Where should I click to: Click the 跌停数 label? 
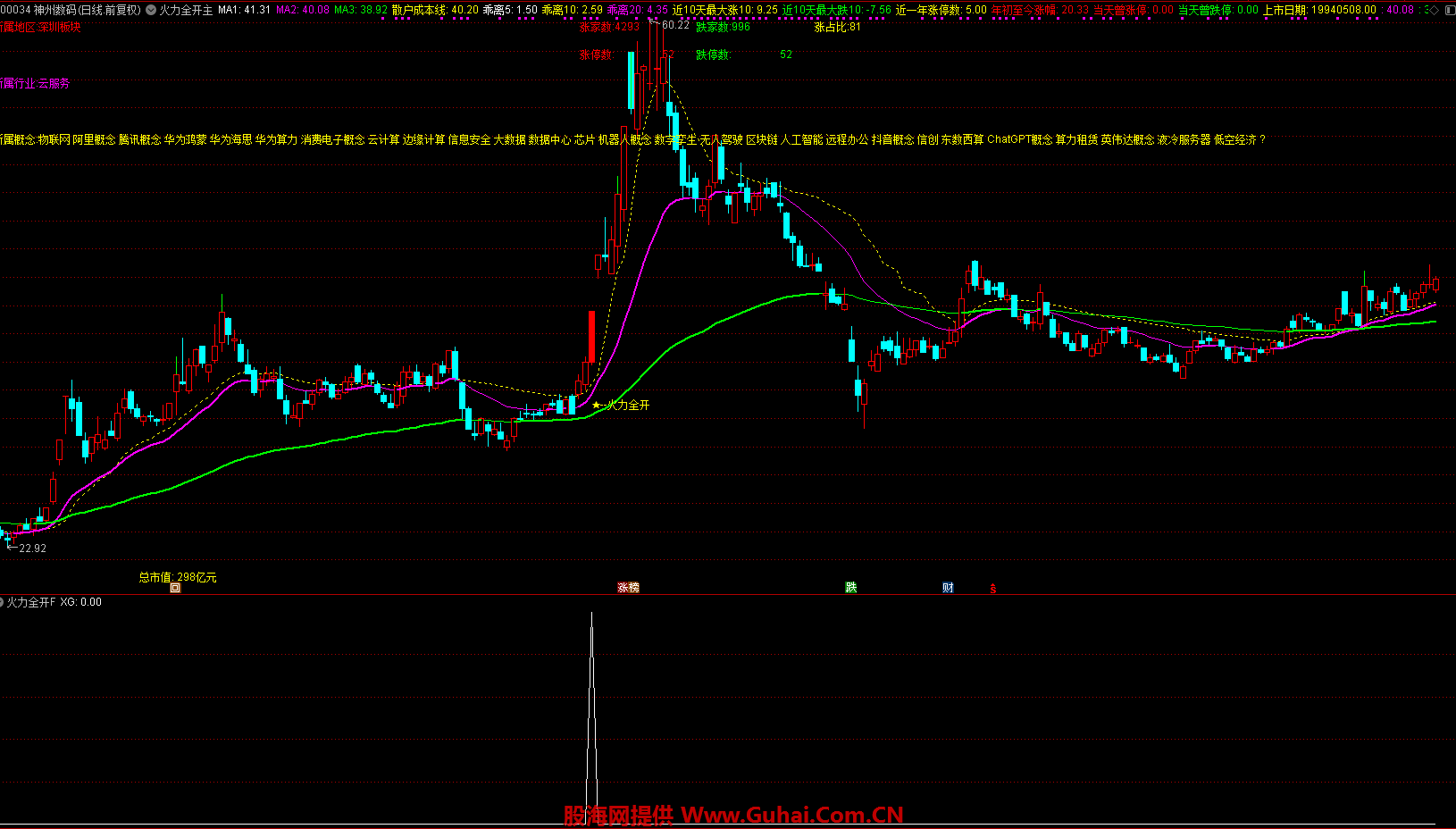click(714, 54)
